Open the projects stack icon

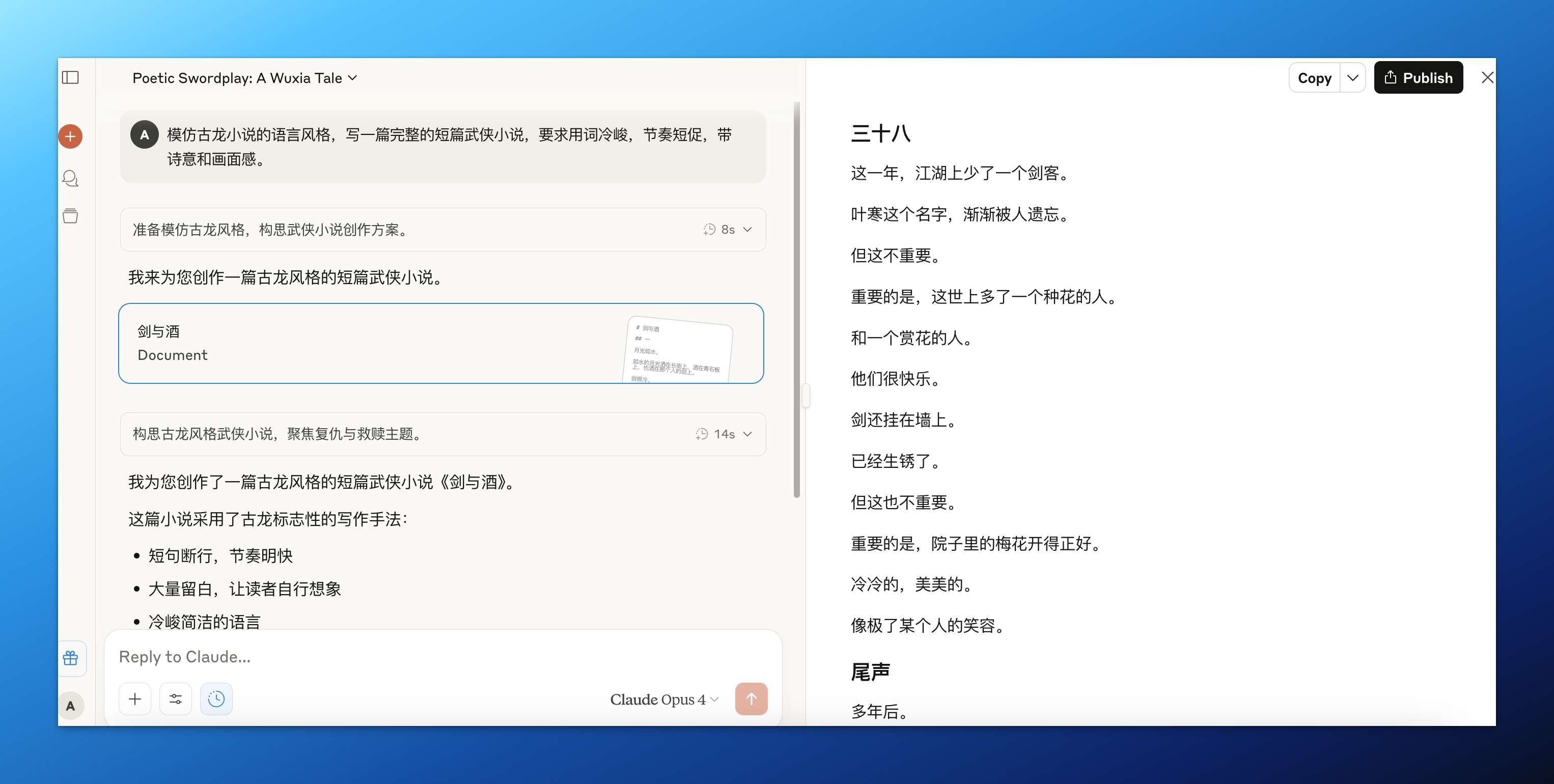click(x=71, y=216)
